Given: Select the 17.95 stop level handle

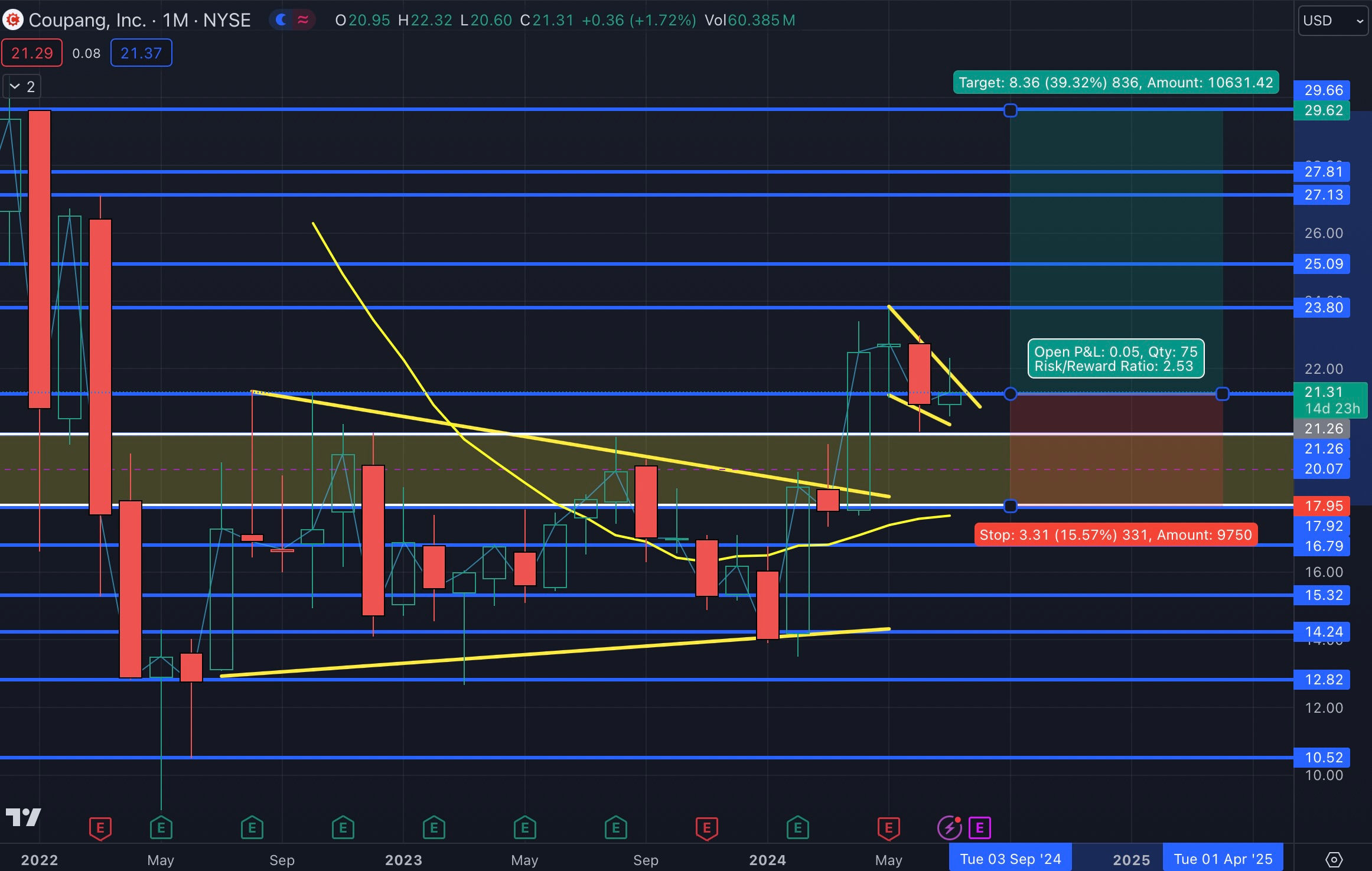Looking at the screenshot, I should (1011, 506).
